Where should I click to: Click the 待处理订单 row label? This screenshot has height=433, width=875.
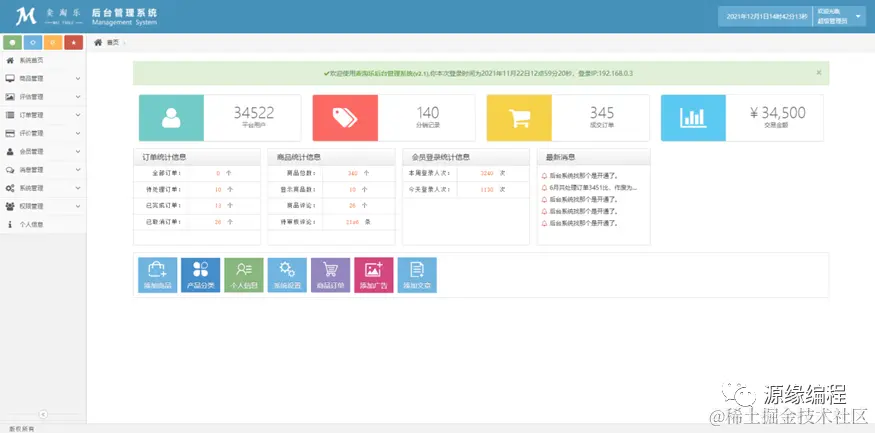(163, 190)
